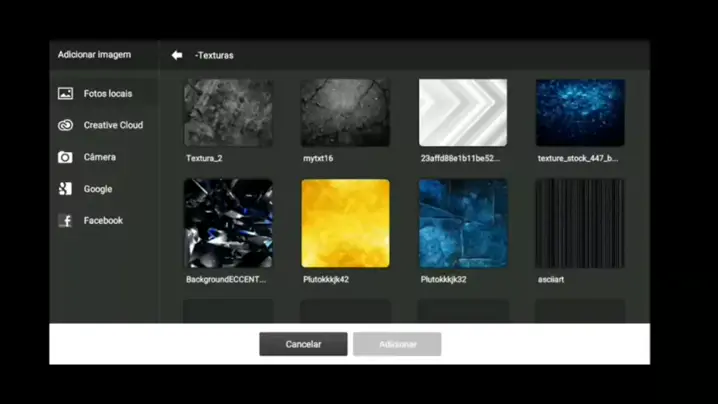718x404 pixels.
Task: Select the Facebook label in sidebar
Action: (x=103, y=221)
